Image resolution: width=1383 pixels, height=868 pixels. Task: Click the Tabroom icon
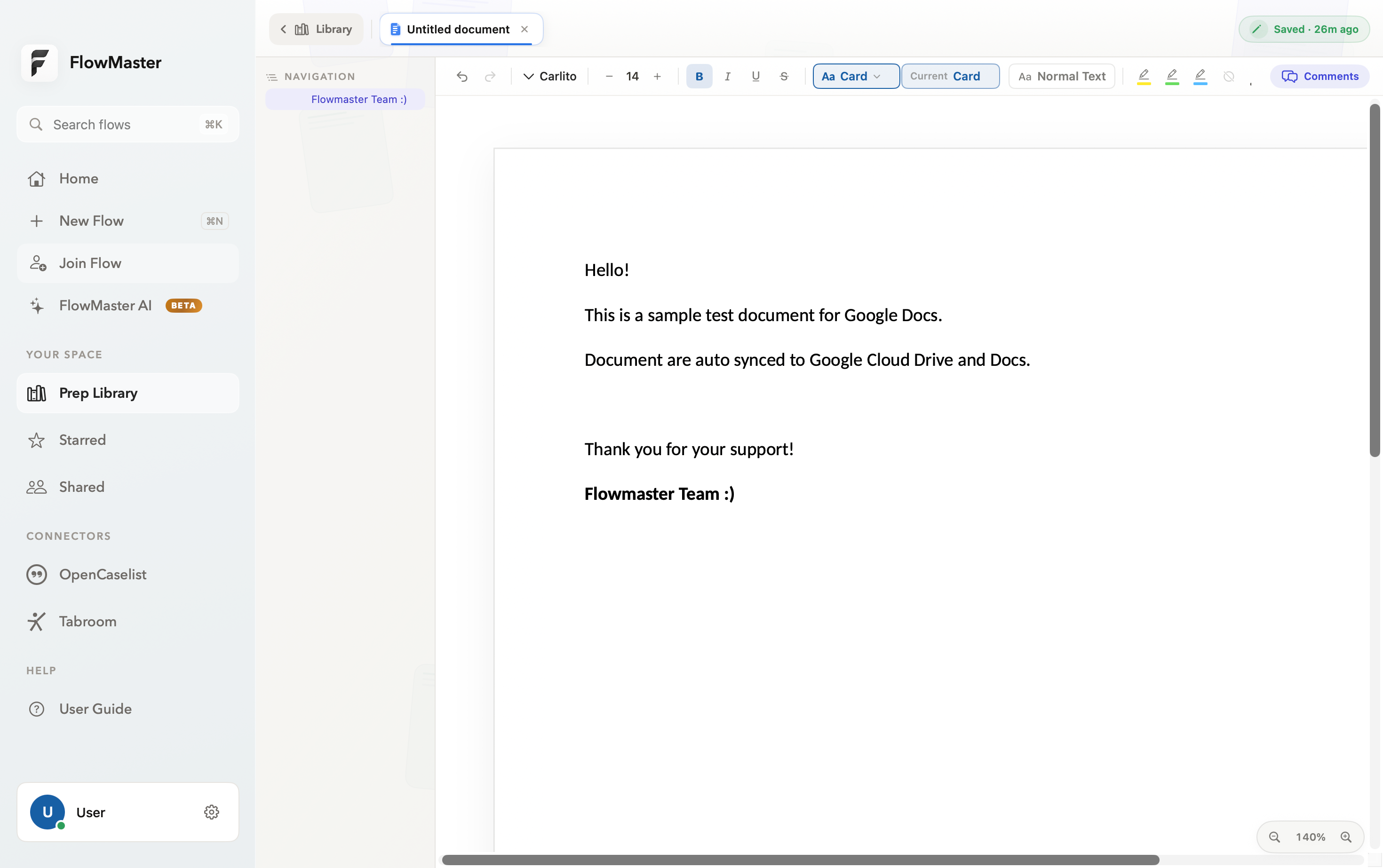coord(36,622)
